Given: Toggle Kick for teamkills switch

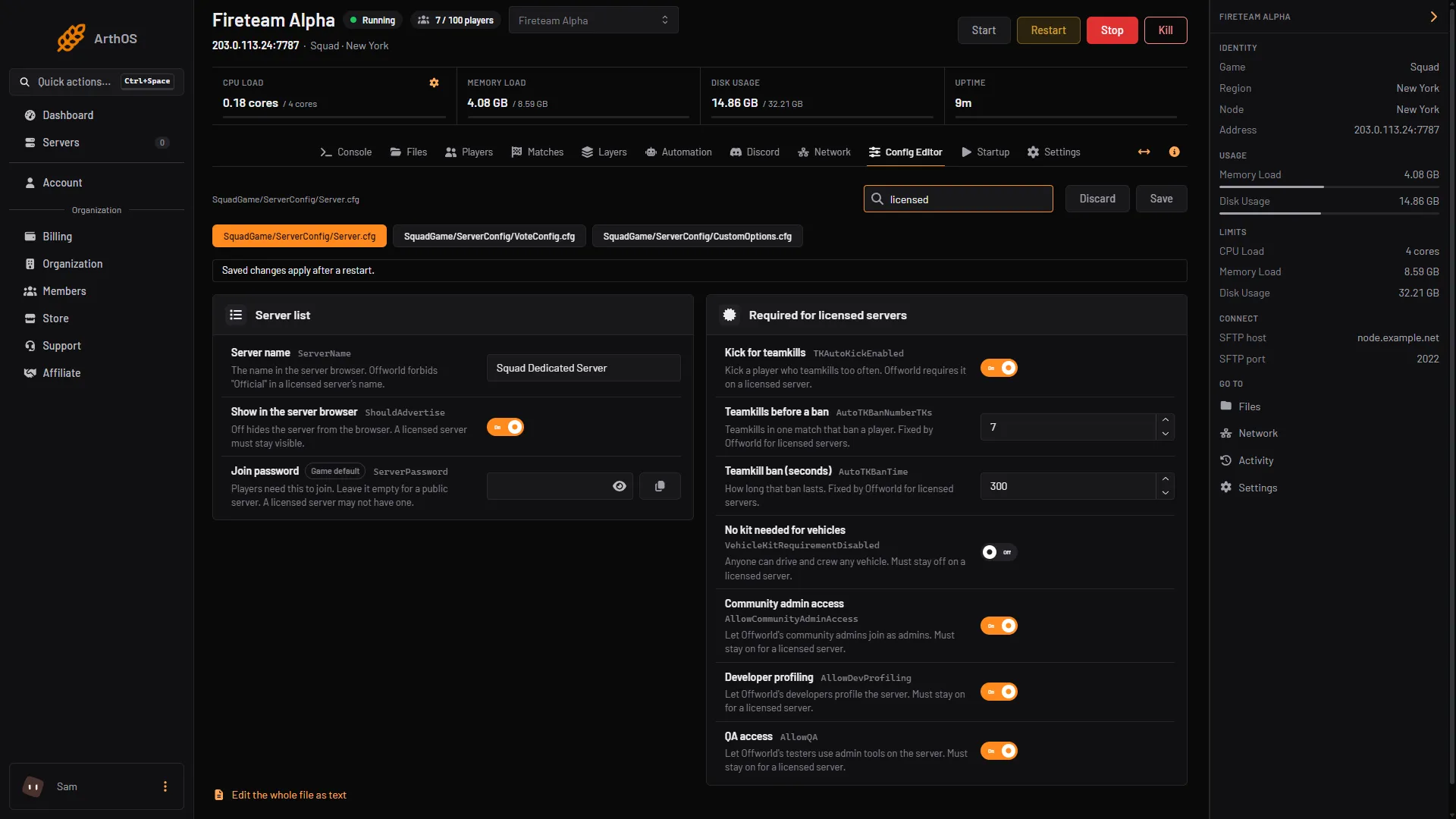Looking at the screenshot, I should coord(999,368).
